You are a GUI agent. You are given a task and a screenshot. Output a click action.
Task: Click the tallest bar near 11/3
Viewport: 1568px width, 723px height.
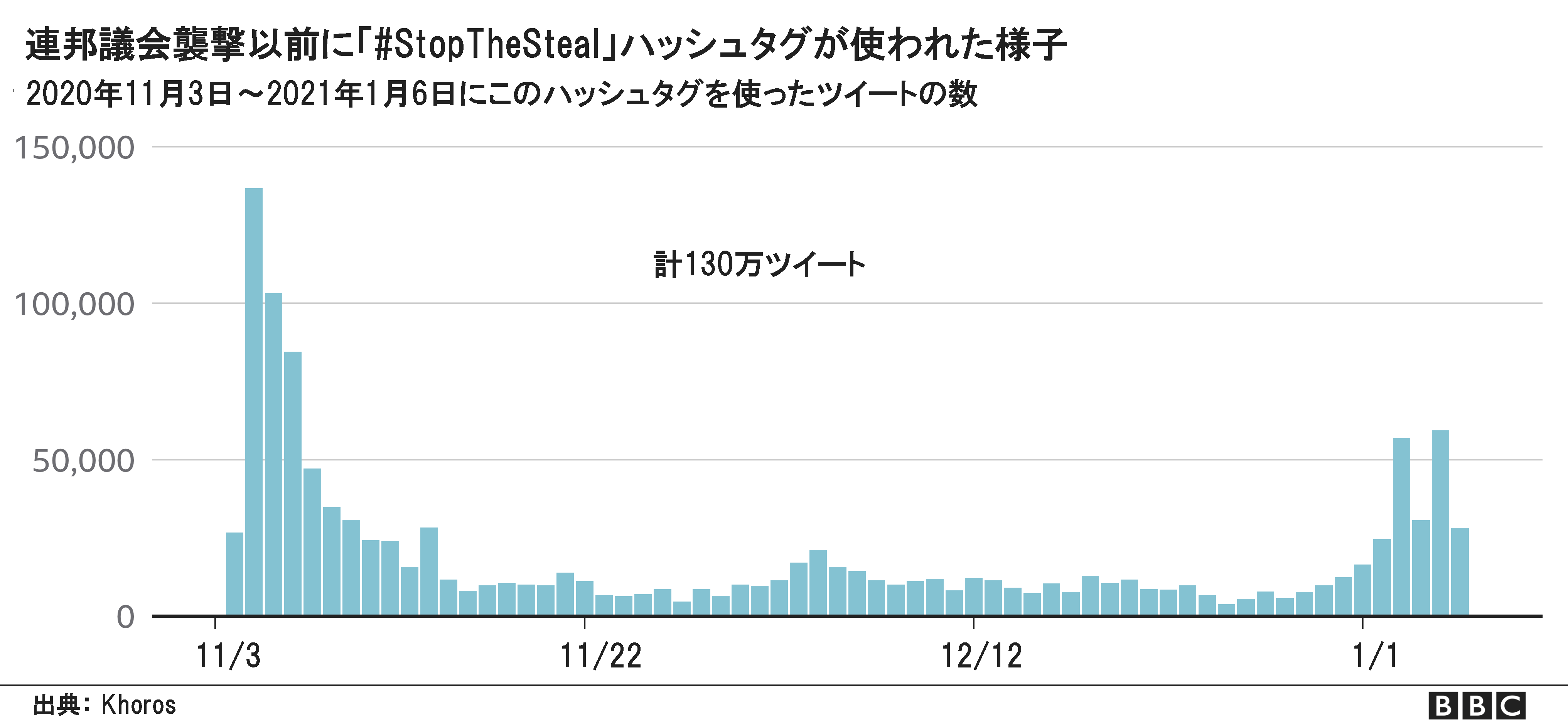(x=254, y=402)
